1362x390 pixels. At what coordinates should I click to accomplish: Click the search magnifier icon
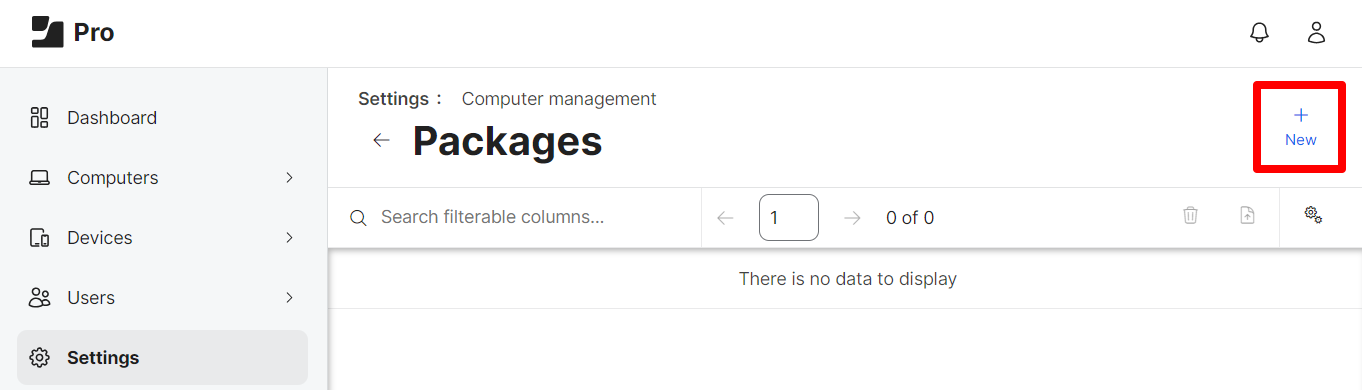(358, 218)
